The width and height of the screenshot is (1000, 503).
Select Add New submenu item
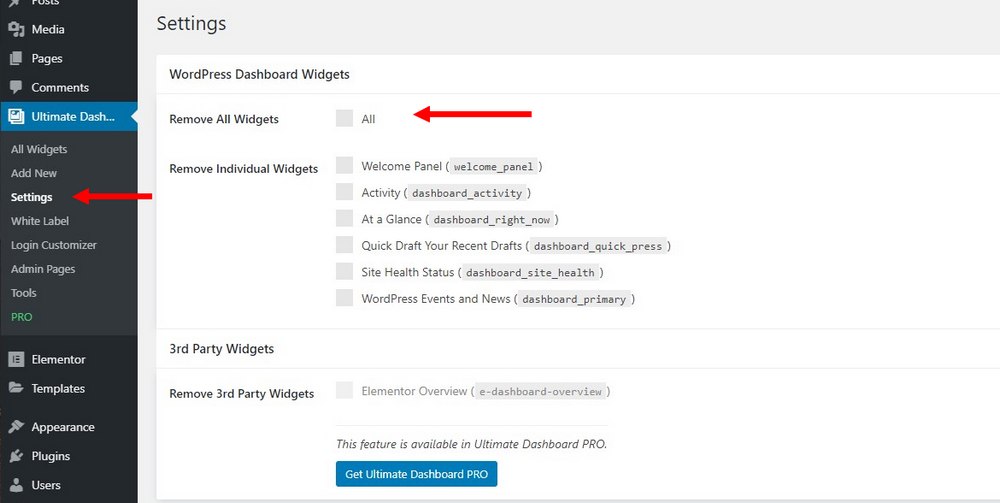point(34,173)
